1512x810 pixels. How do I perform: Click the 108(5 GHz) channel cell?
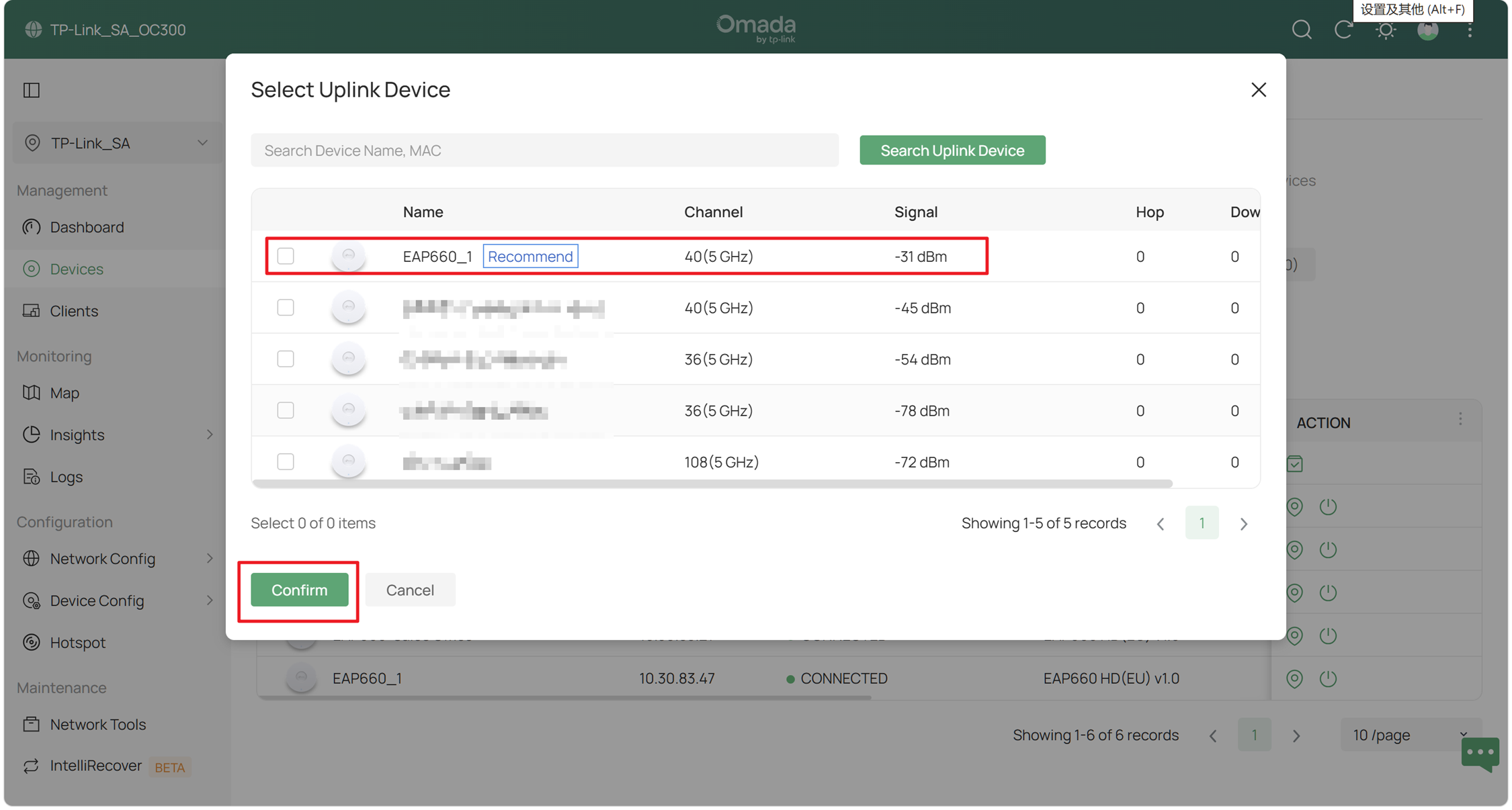click(721, 461)
